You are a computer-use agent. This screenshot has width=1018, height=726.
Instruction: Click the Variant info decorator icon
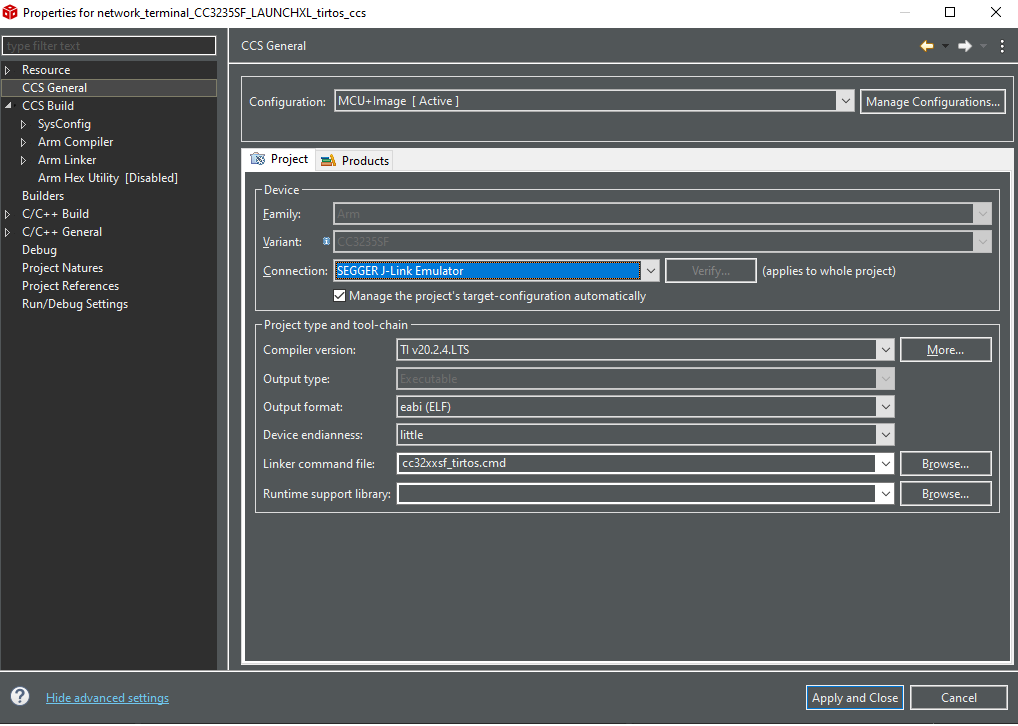click(x=326, y=241)
